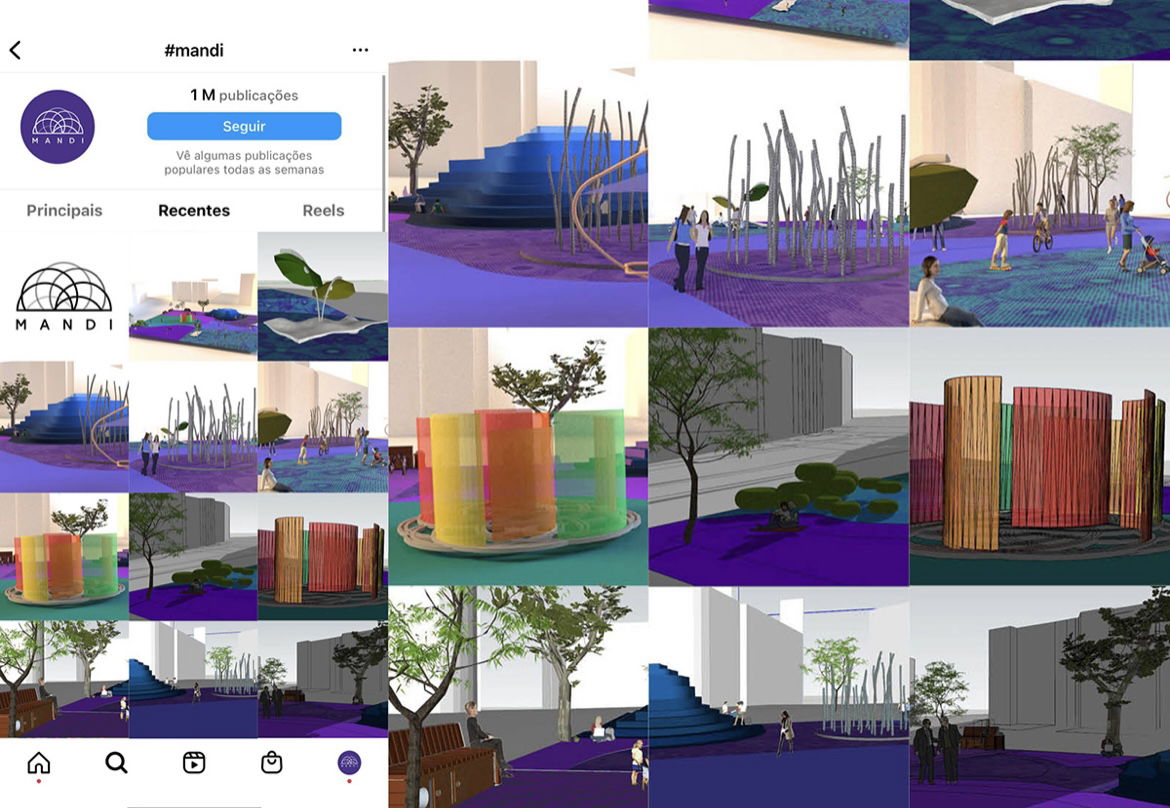This screenshot has width=1170, height=808.
Task: Open small wooden bench under trees thumbnail
Action: [x=64, y=680]
